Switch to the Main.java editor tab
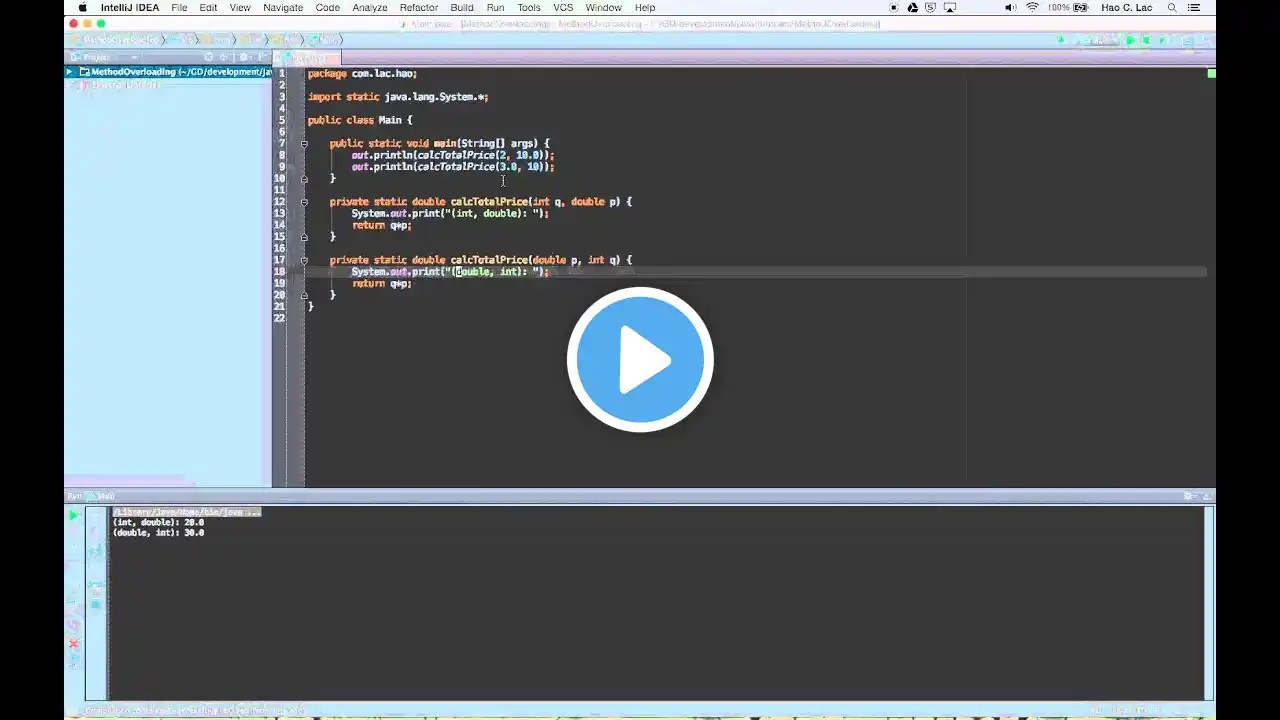Image resolution: width=1280 pixels, height=720 pixels. (307, 58)
